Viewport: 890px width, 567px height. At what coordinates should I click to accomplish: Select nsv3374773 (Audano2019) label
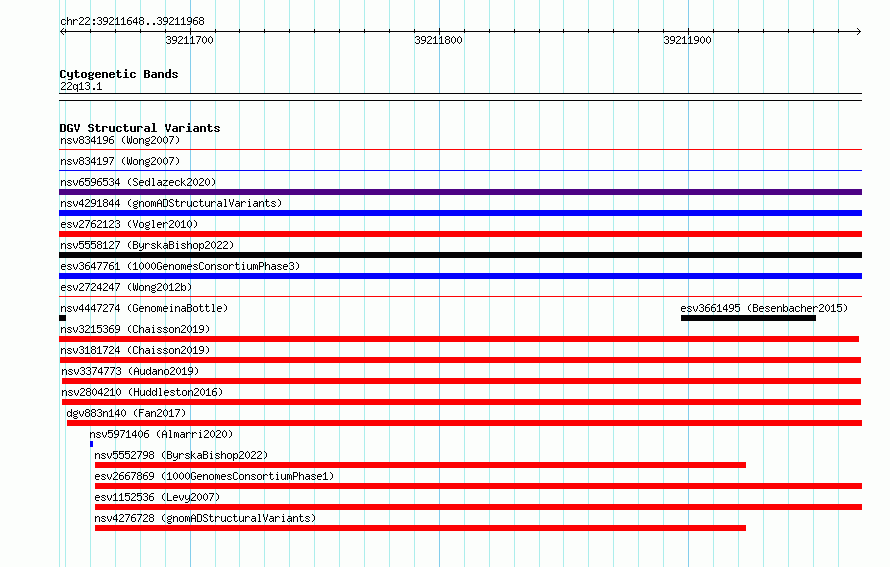(x=130, y=371)
